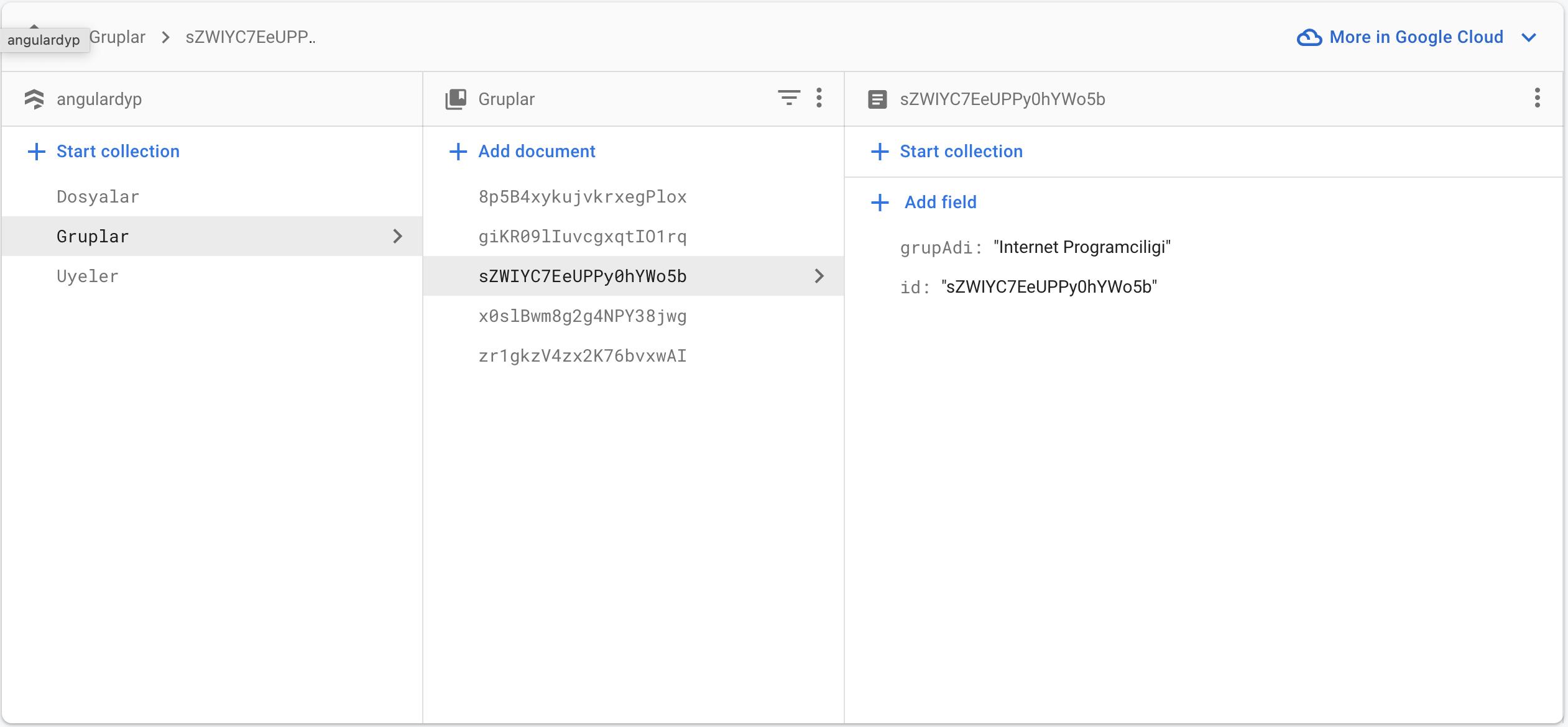Open the document three-dot options menu
This screenshot has width=1568, height=727.
(x=1537, y=98)
